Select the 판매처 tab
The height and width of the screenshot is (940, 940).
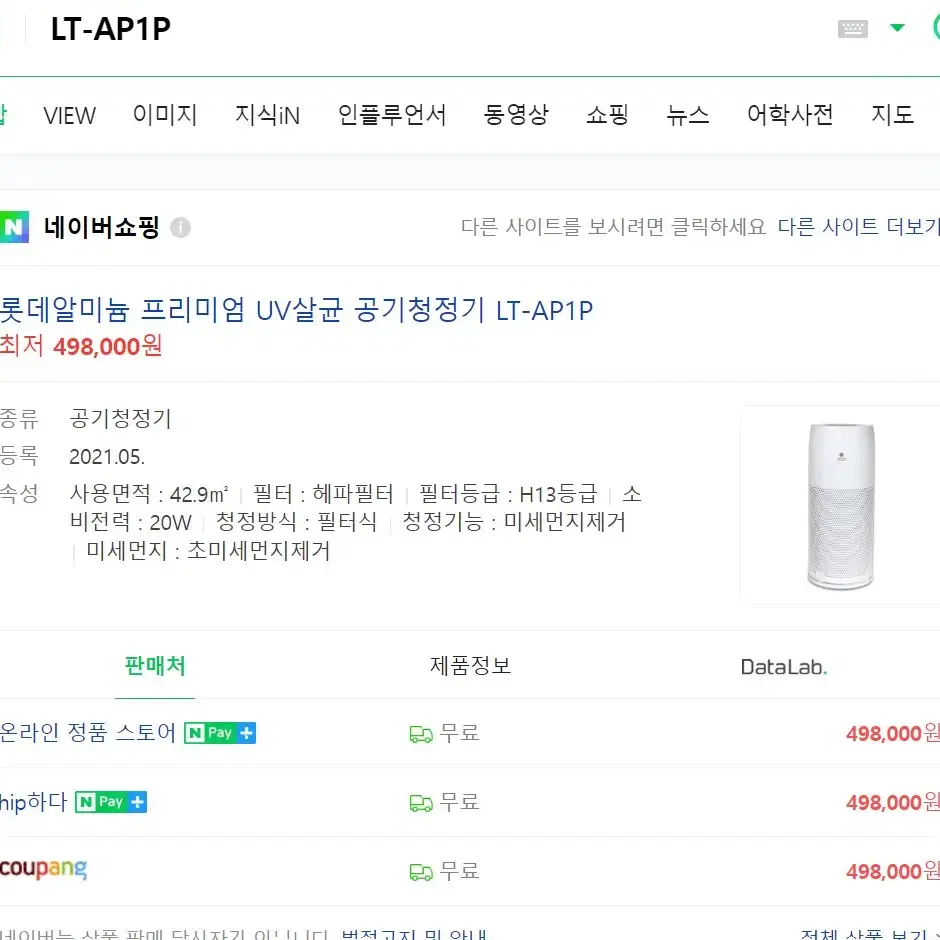155,665
